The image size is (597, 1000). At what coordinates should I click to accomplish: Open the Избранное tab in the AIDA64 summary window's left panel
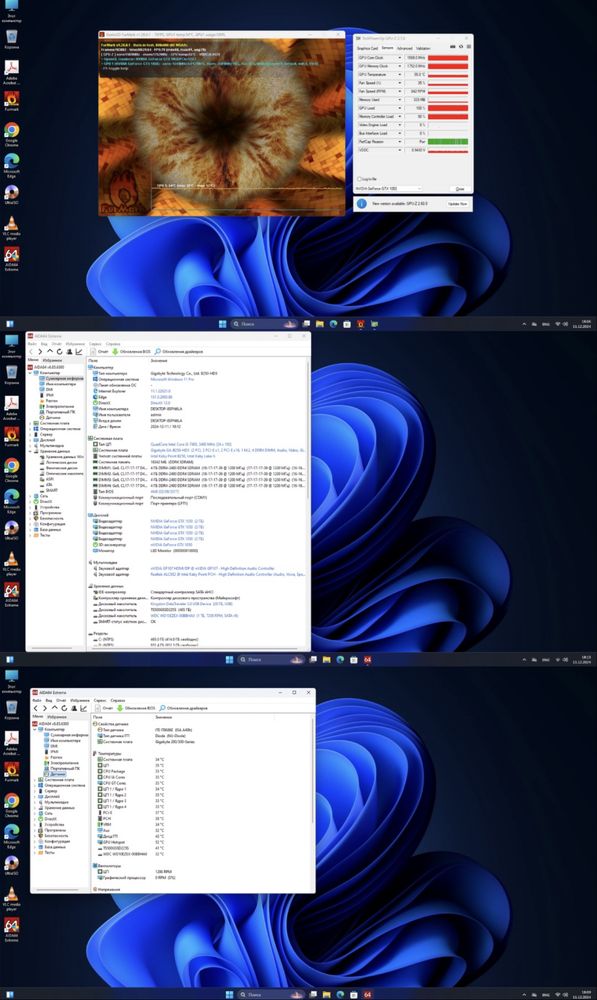[52, 360]
